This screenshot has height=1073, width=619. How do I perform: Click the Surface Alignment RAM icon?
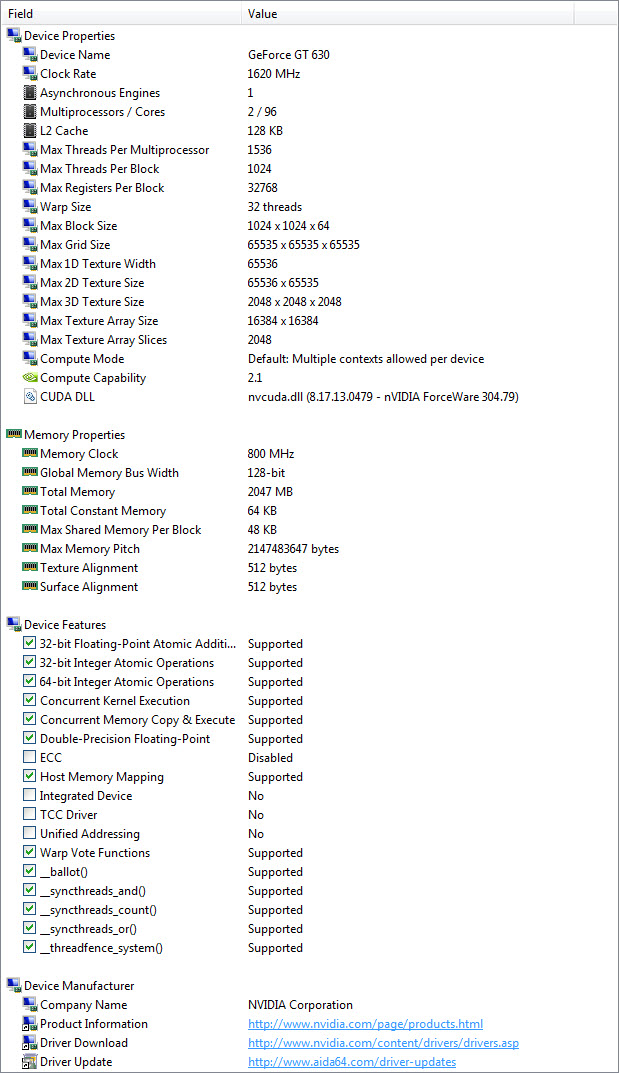tap(29, 586)
